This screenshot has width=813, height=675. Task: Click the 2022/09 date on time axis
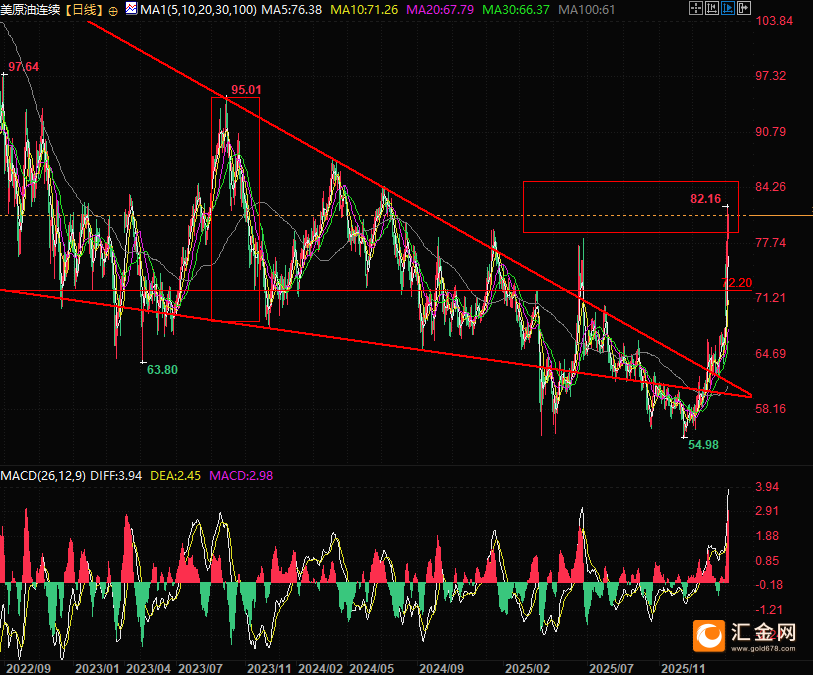click(x=29, y=668)
